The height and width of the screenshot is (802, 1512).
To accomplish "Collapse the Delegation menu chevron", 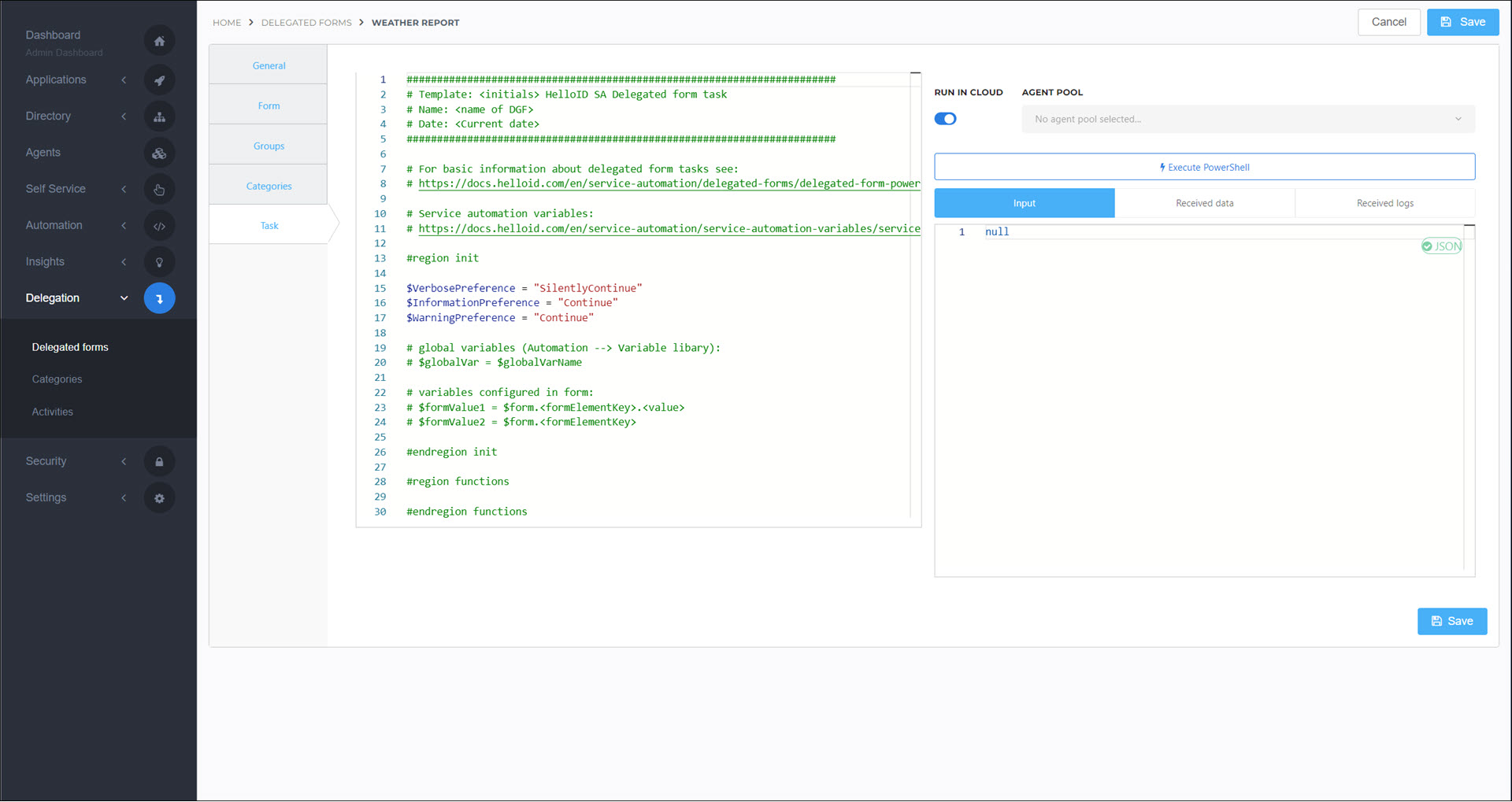I will [124, 298].
